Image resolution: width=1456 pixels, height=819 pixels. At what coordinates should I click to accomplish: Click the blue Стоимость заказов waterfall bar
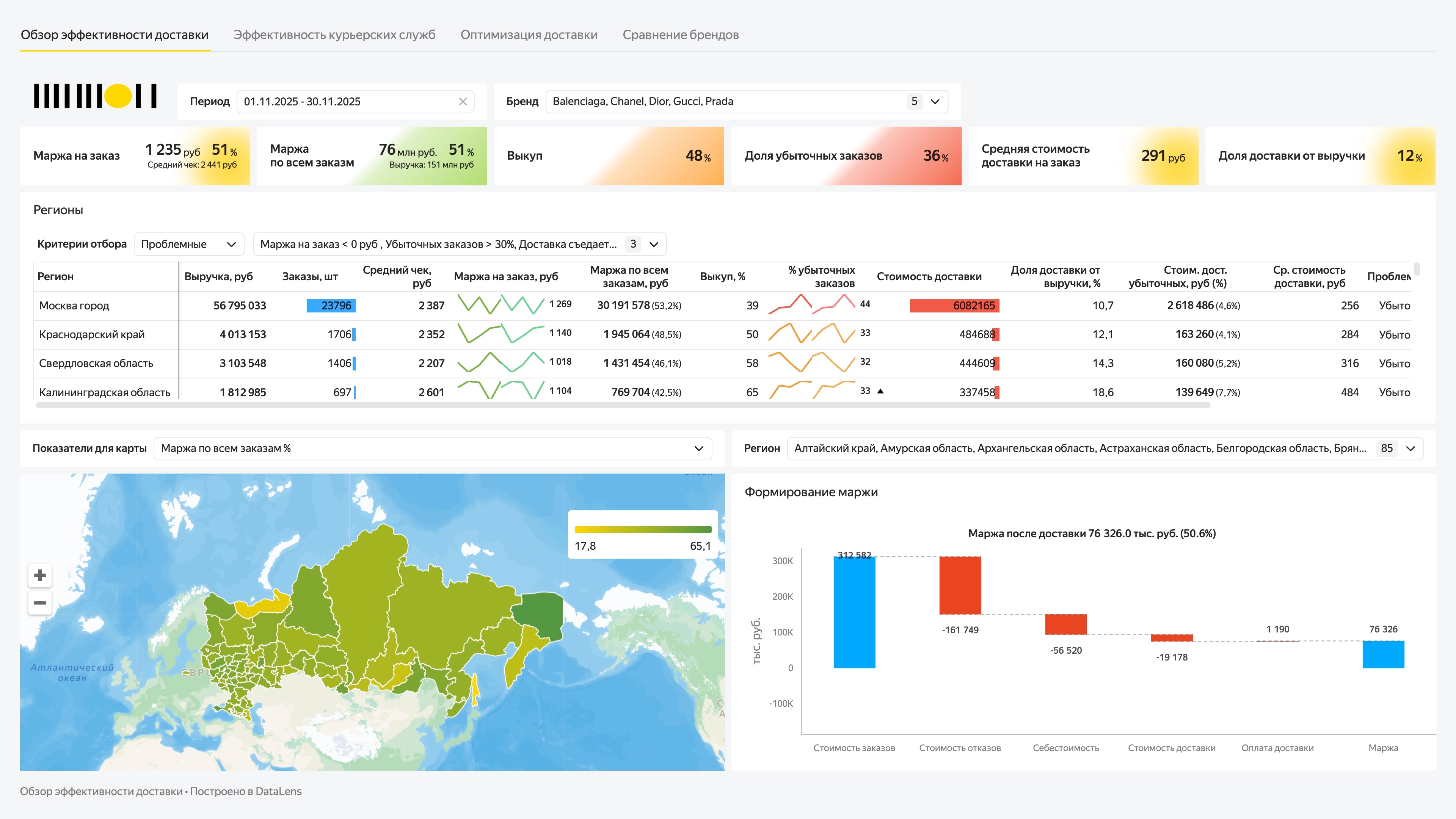pos(854,612)
